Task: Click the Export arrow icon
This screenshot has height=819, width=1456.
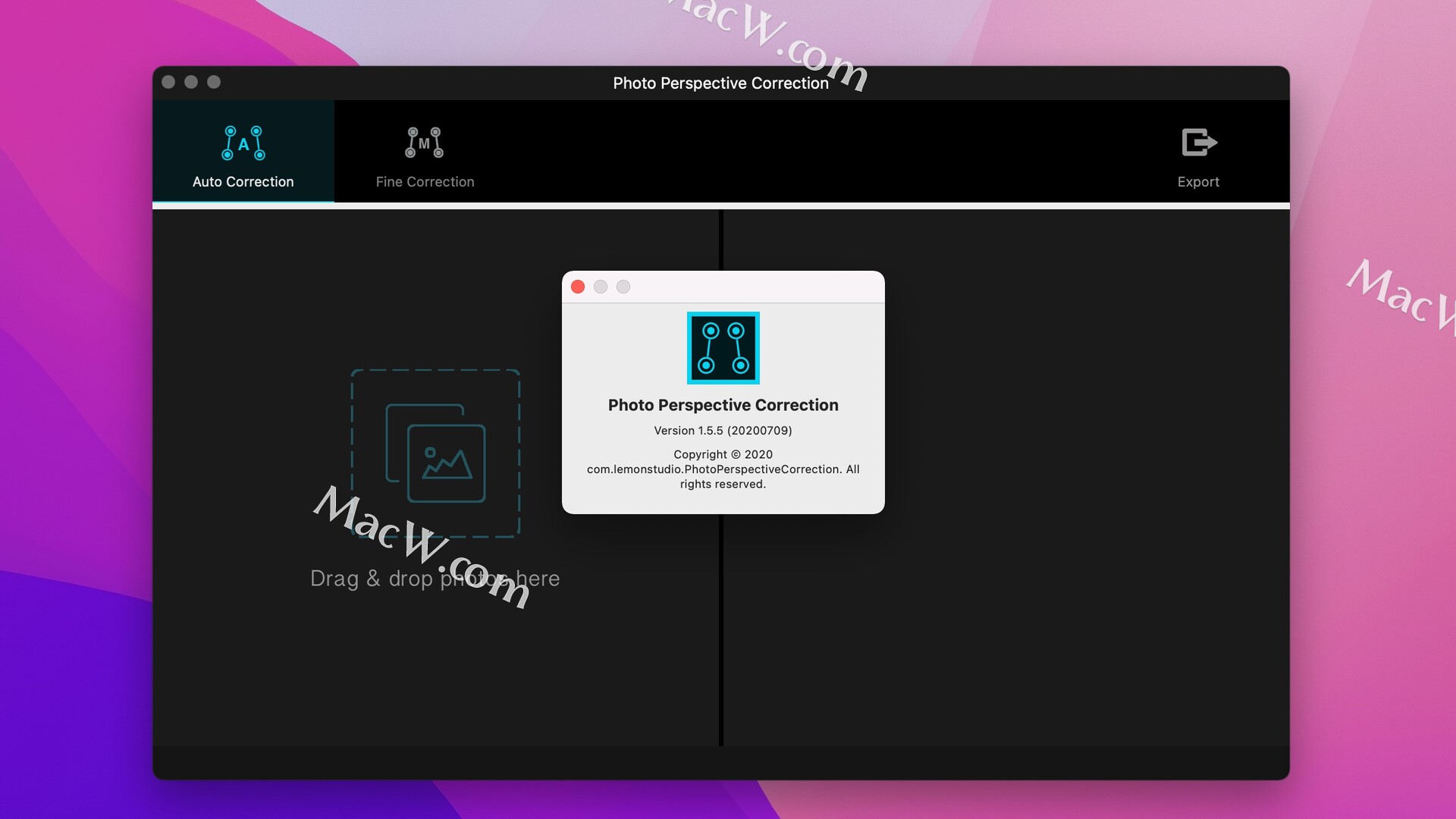Action: 1199,143
